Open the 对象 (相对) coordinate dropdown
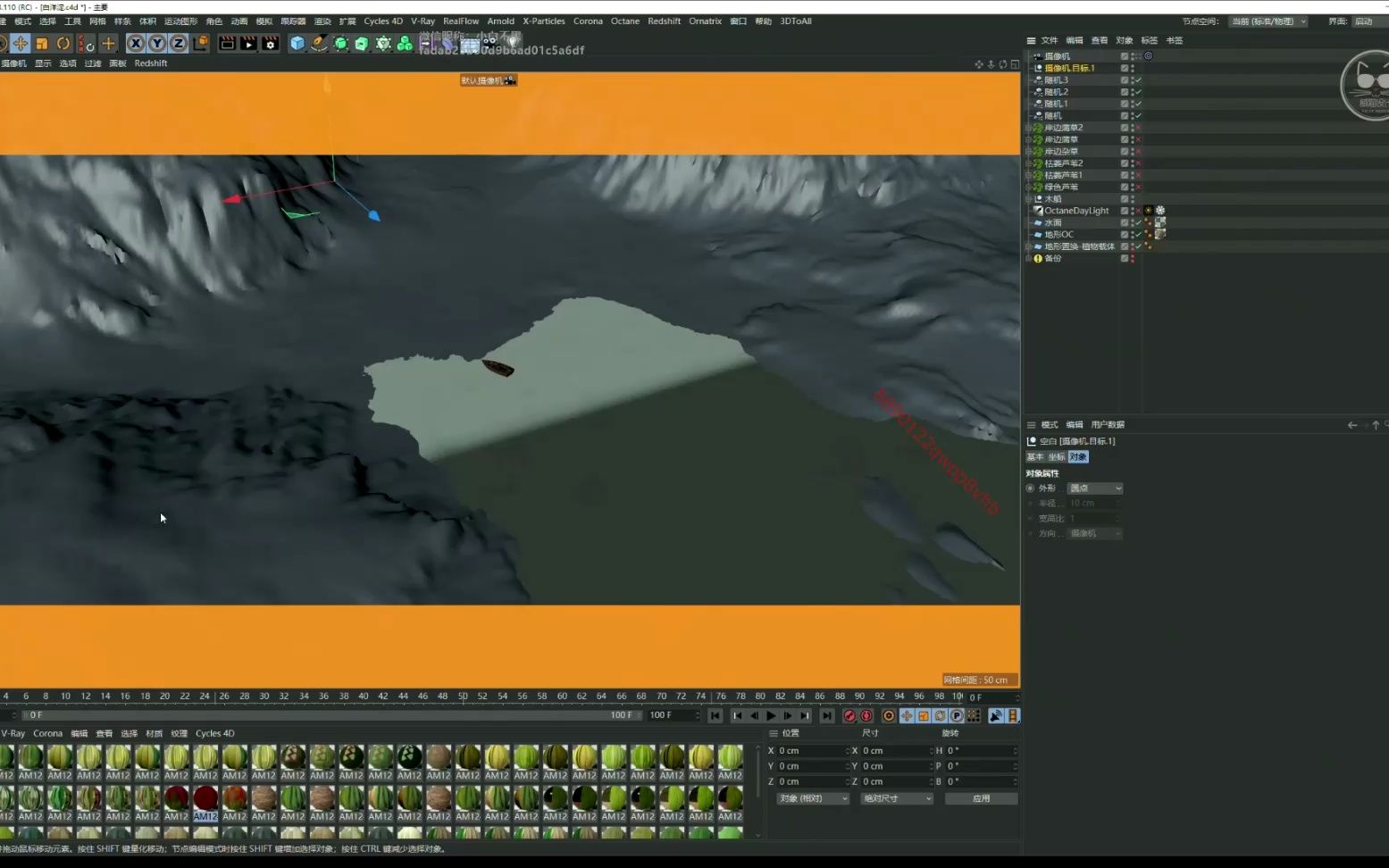This screenshot has height=868, width=1389. coord(813,798)
